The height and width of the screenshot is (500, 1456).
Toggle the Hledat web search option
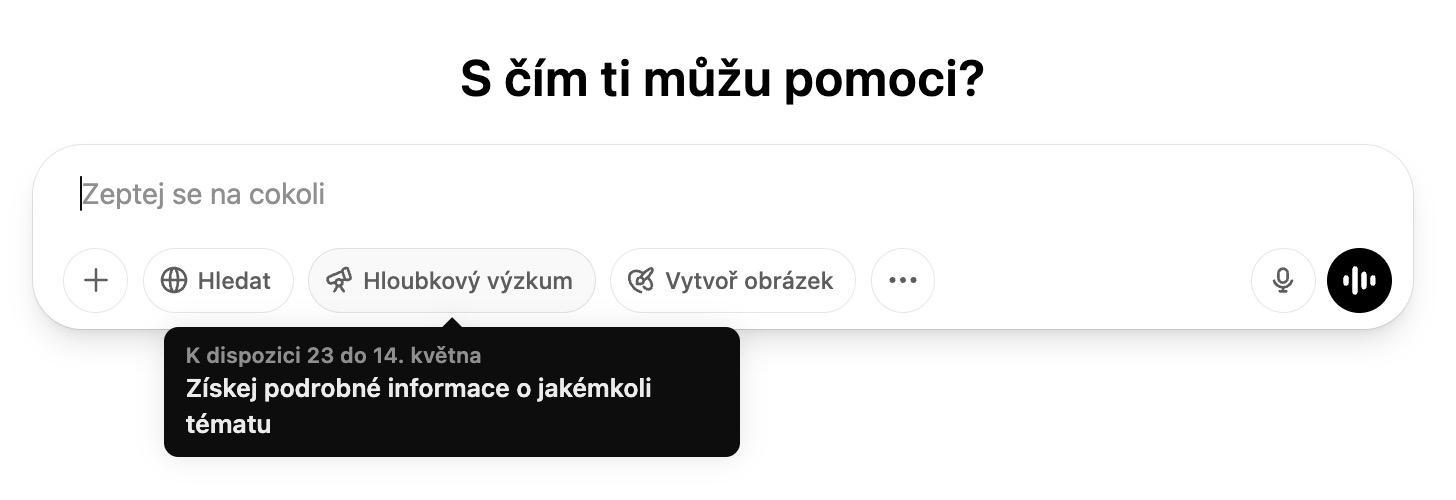[x=218, y=281]
